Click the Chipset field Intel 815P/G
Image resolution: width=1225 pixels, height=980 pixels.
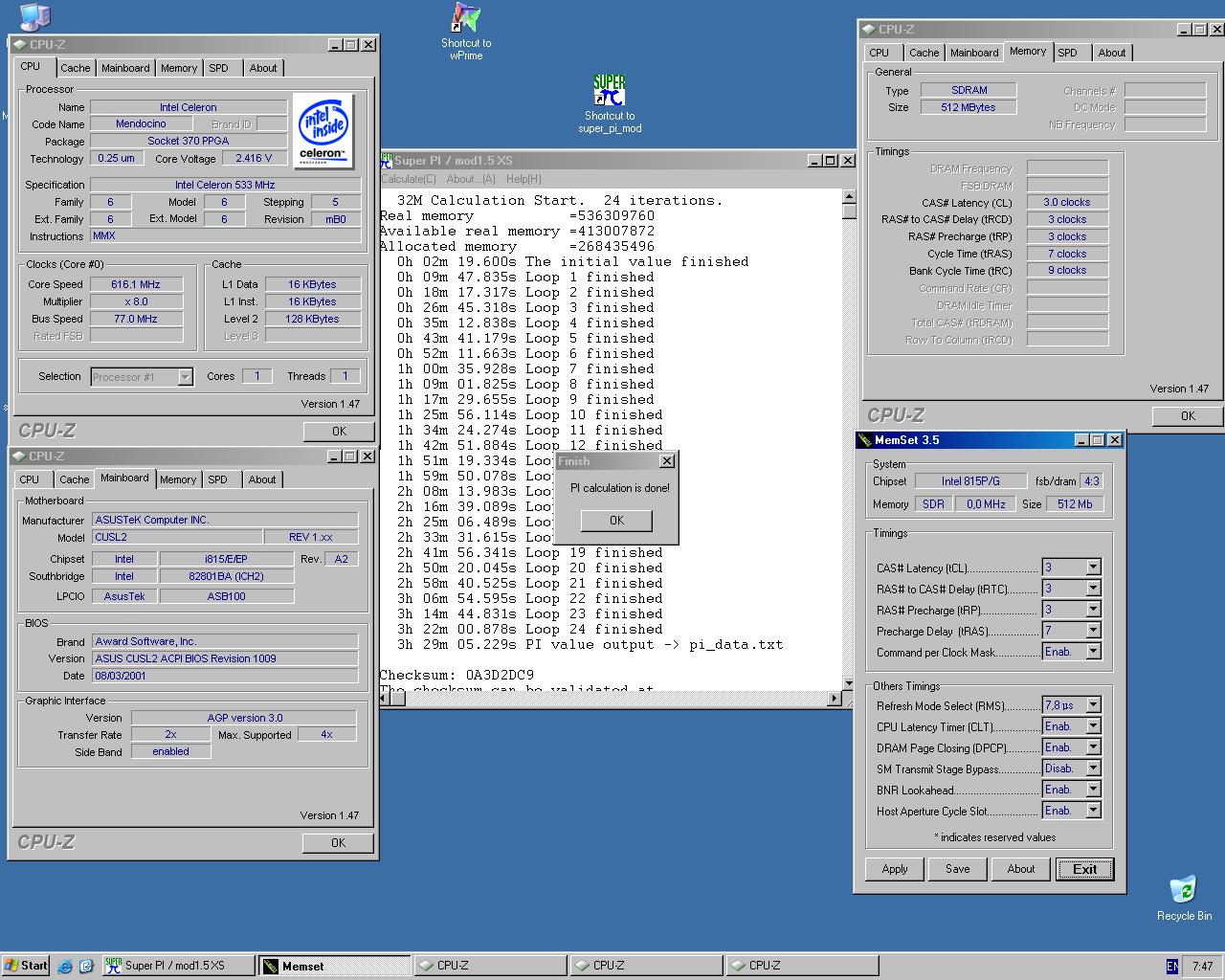click(969, 481)
